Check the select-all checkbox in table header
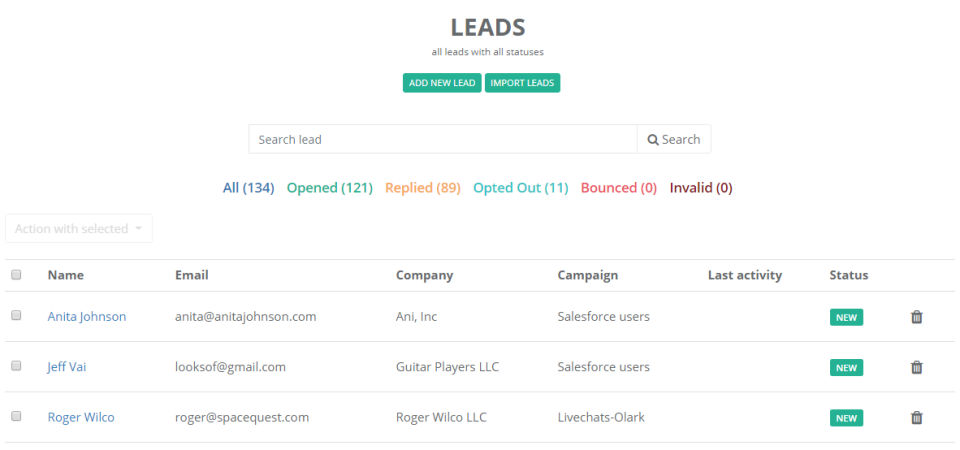This screenshot has height=450, width=960. point(16,274)
